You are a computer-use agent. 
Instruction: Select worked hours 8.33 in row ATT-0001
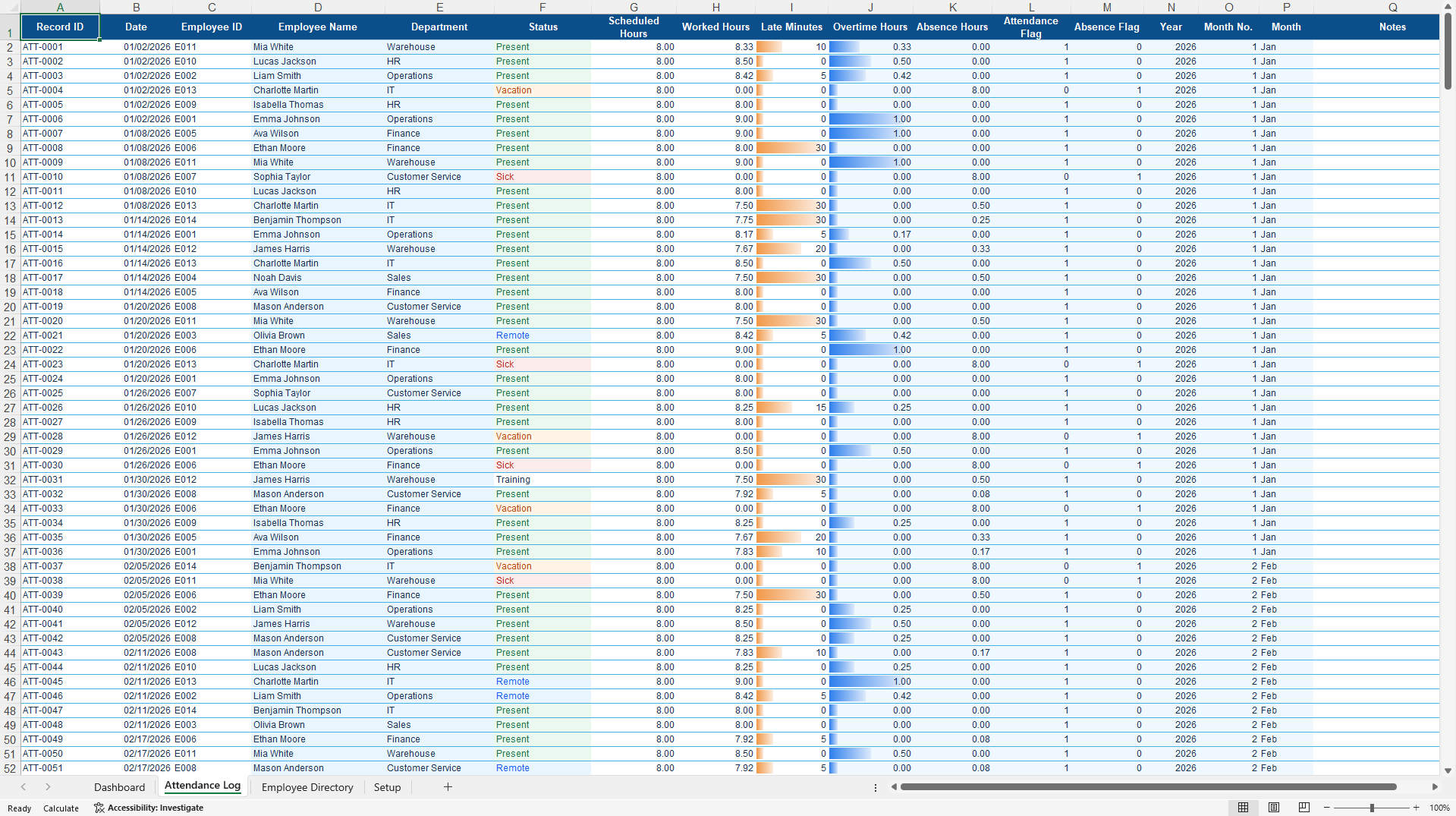pyautogui.click(x=715, y=47)
